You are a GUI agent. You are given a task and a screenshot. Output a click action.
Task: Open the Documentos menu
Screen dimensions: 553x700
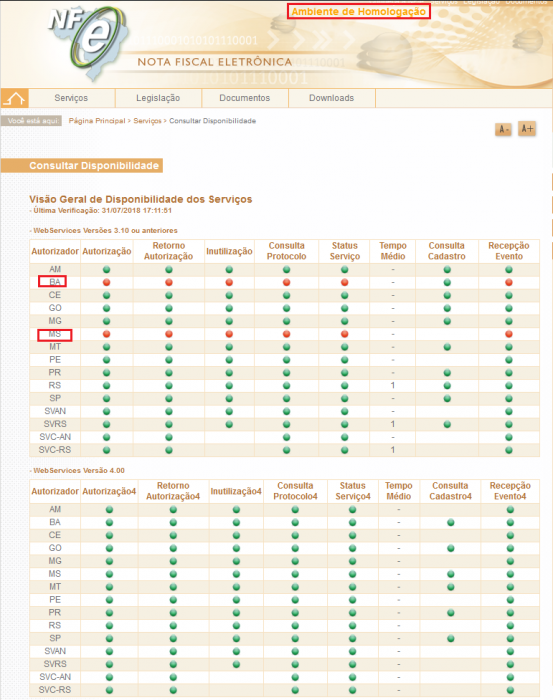click(x=245, y=98)
